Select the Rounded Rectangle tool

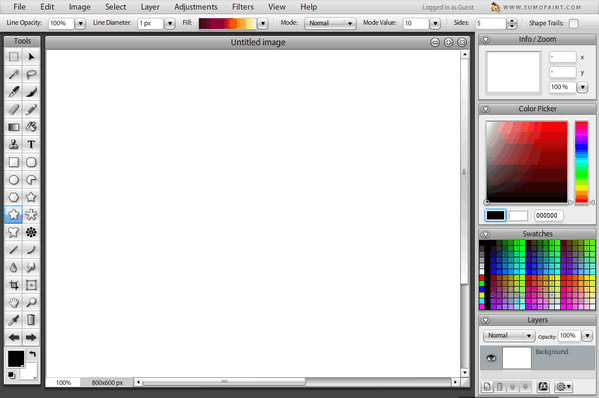pyautogui.click(x=31, y=162)
